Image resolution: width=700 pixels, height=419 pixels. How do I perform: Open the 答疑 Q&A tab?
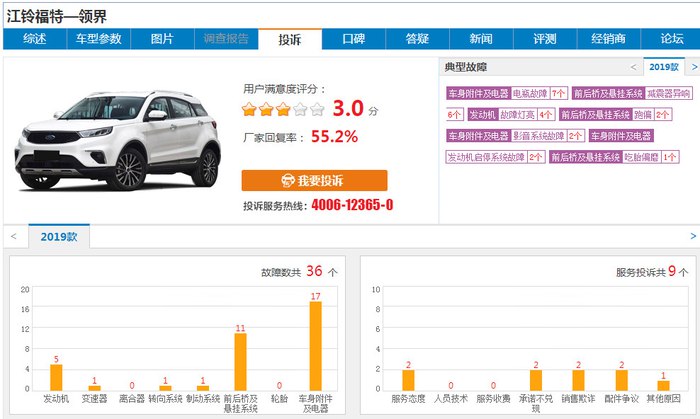pos(417,39)
